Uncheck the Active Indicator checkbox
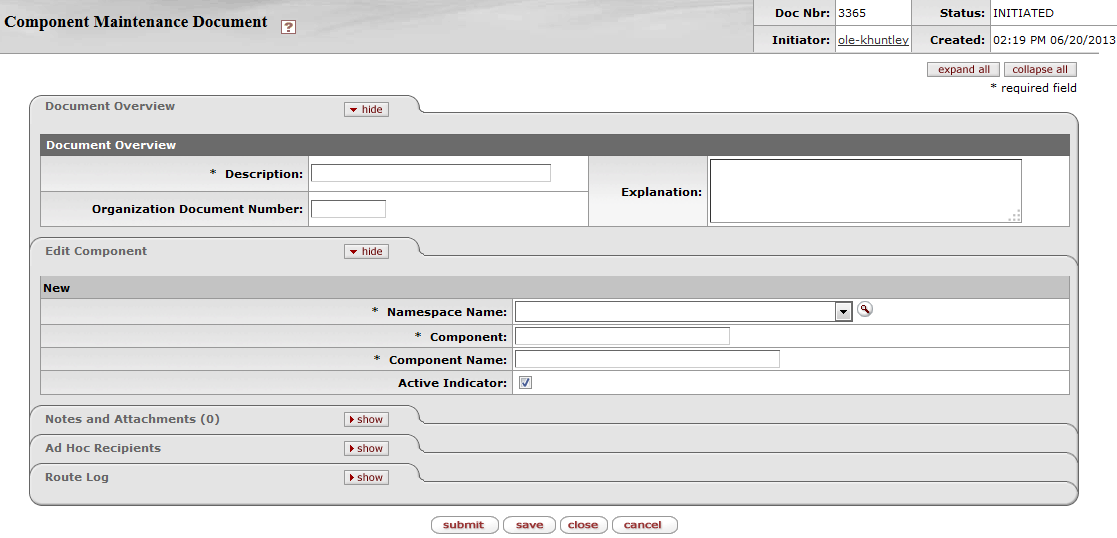This screenshot has width=1117, height=538. click(525, 383)
